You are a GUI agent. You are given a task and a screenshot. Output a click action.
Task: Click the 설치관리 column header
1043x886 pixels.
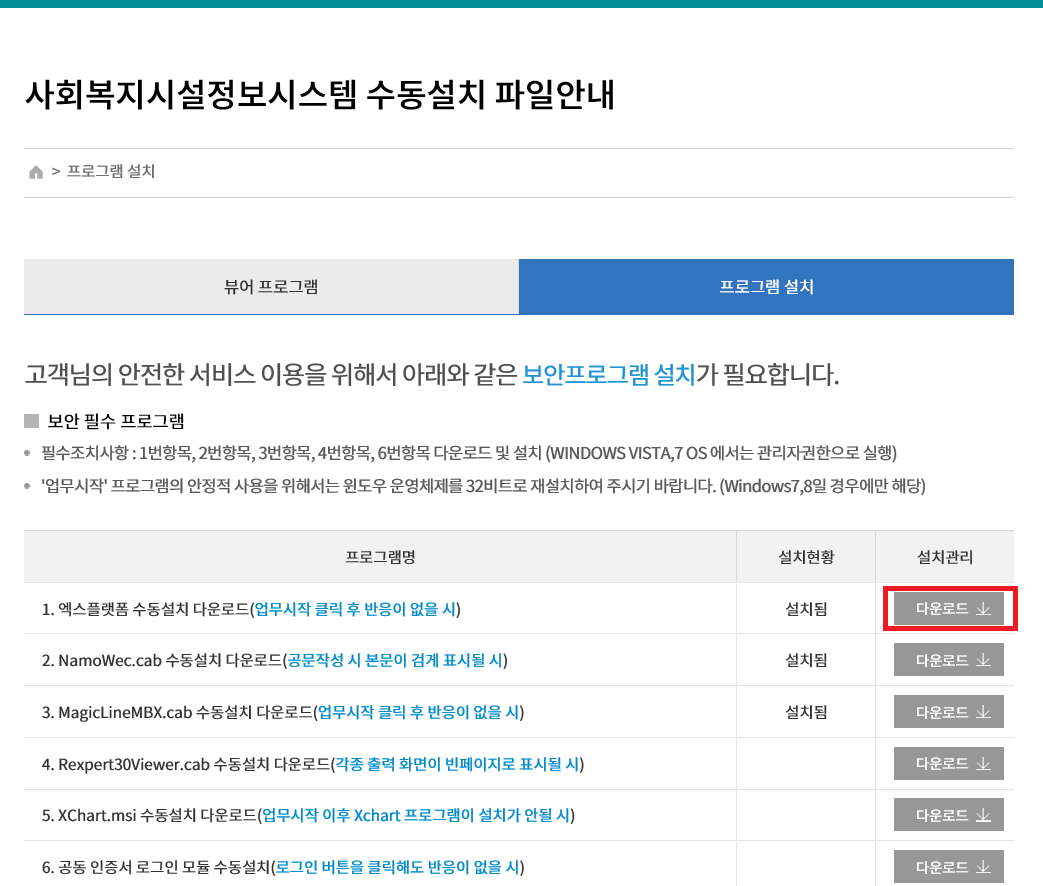945,557
